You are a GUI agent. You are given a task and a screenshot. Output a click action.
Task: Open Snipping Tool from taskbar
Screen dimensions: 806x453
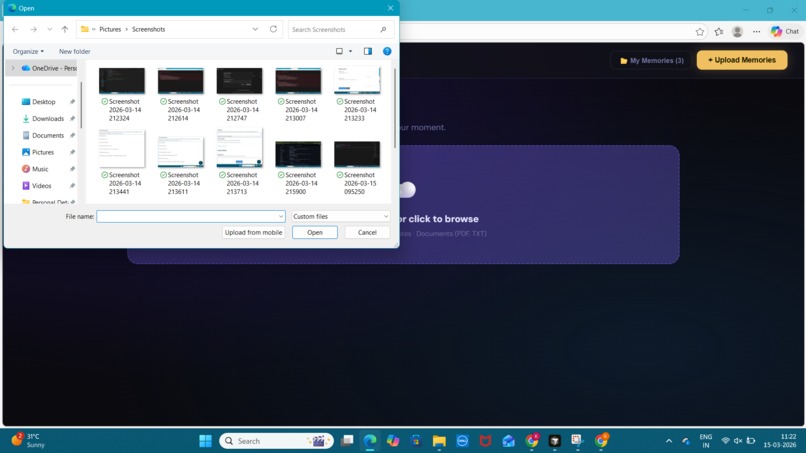(x=577, y=441)
